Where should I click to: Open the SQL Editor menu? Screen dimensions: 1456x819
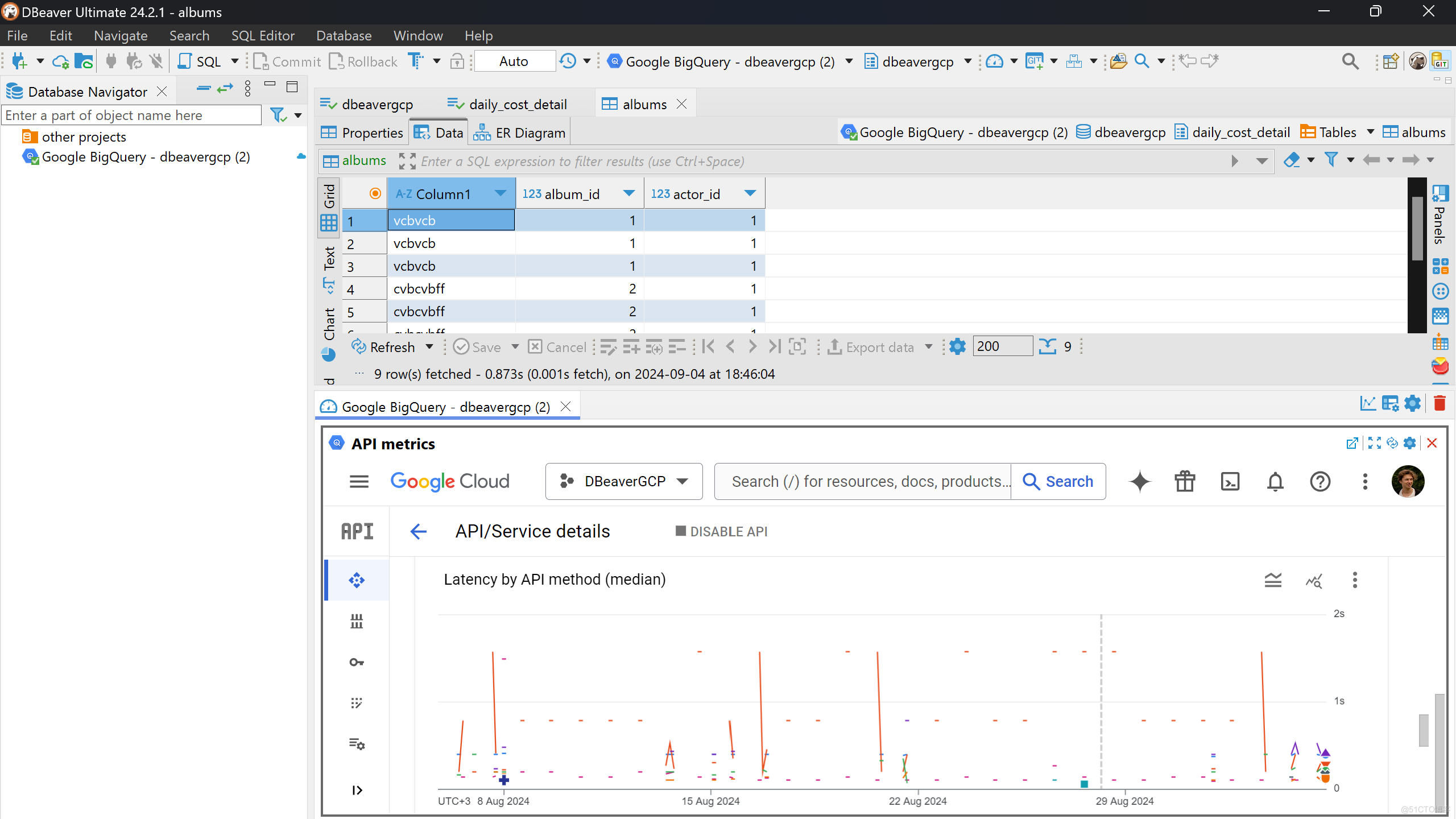click(263, 35)
